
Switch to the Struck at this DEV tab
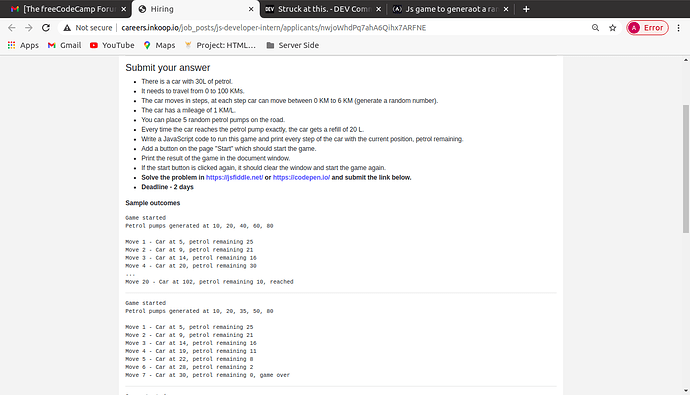323,9
